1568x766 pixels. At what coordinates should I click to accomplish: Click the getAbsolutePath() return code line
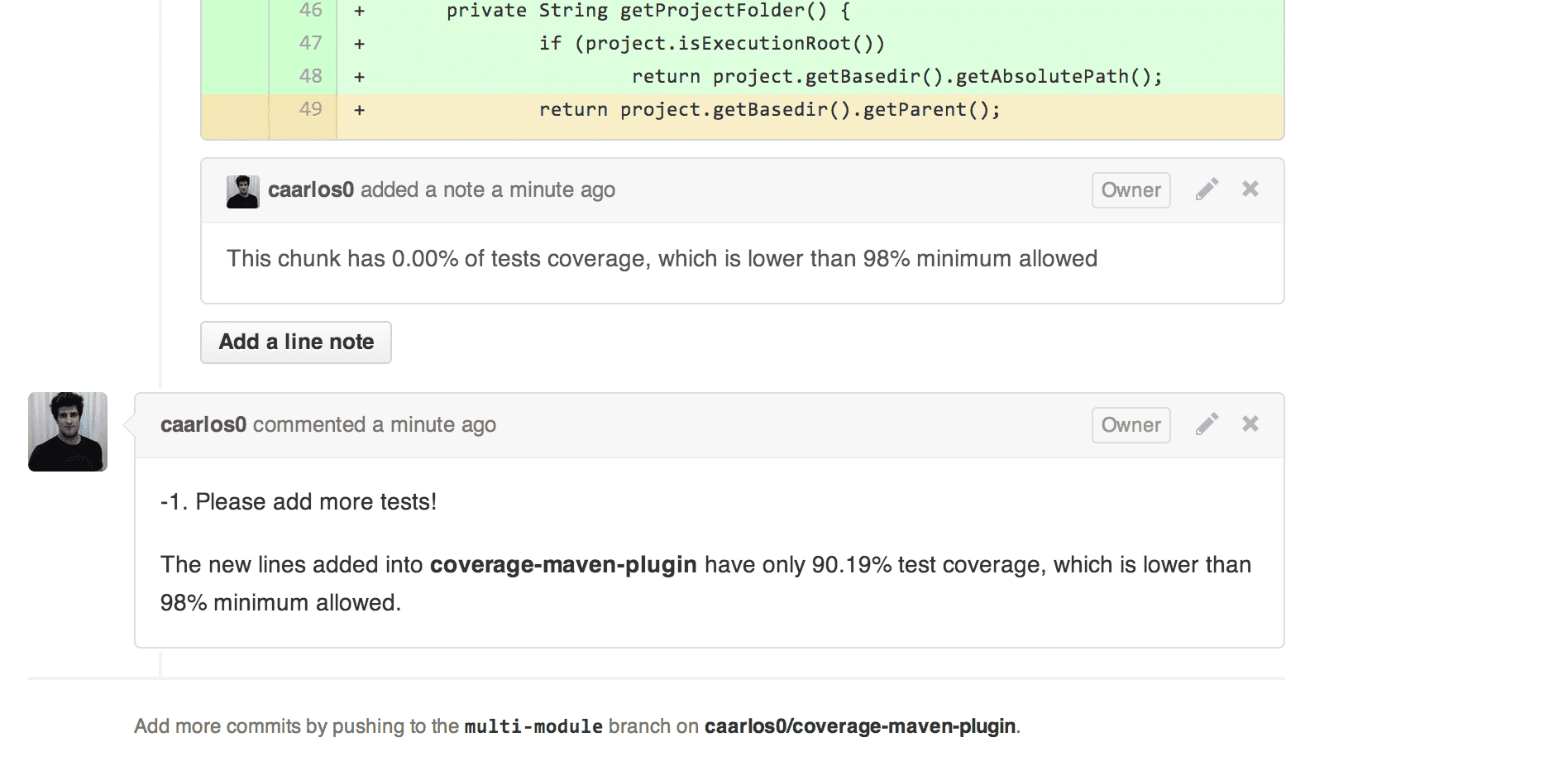tap(897, 76)
